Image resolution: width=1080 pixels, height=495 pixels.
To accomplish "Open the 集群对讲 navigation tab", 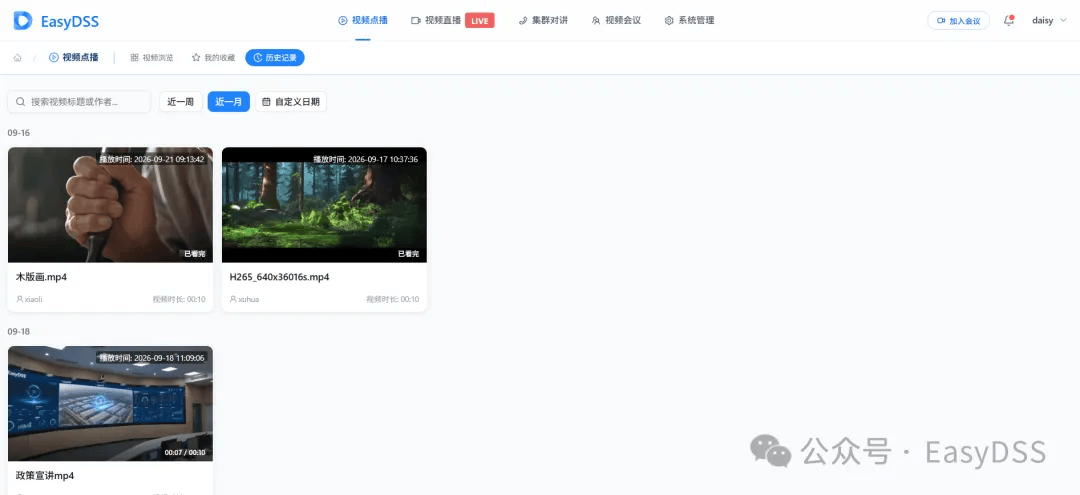I will click(x=543, y=21).
